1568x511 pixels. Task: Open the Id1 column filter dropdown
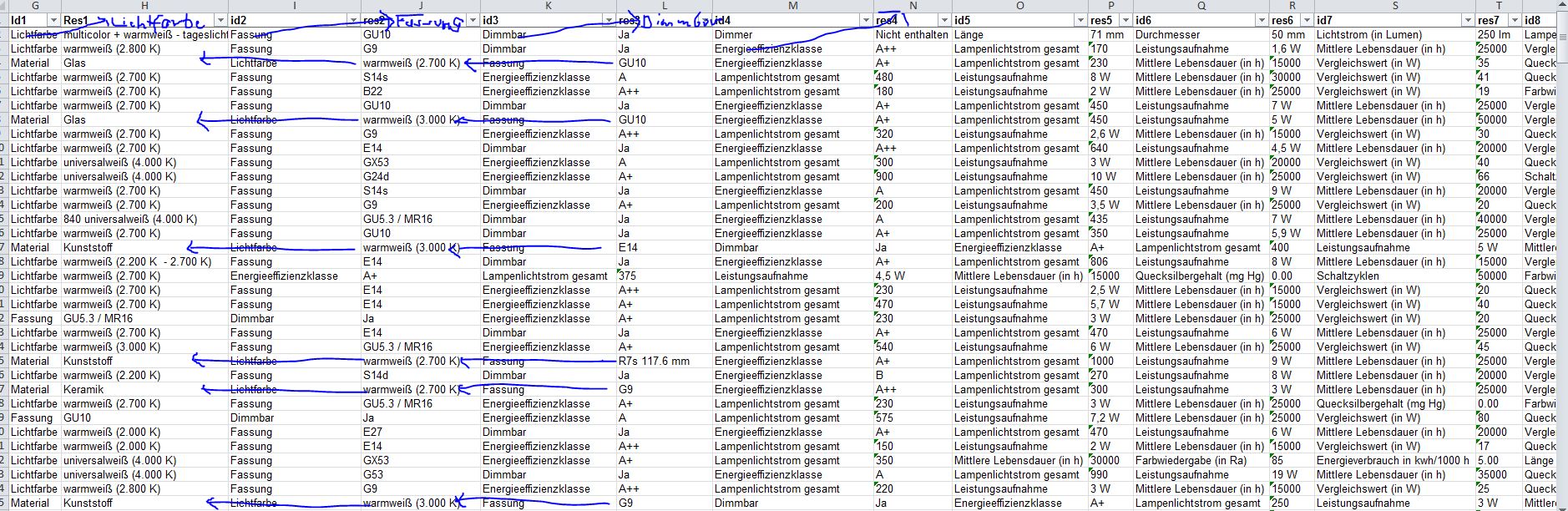[53, 20]
